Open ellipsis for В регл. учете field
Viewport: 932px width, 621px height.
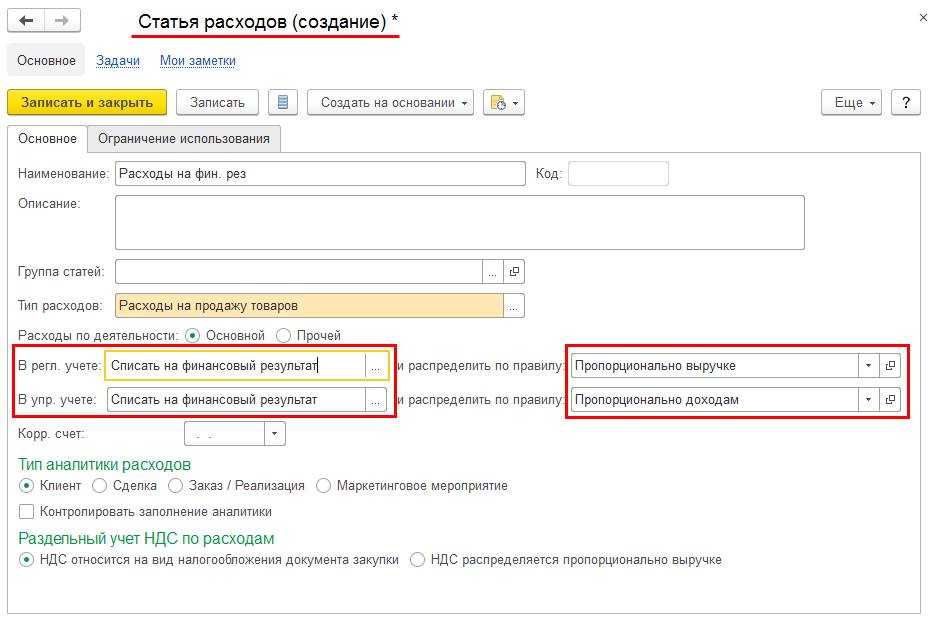376,365
